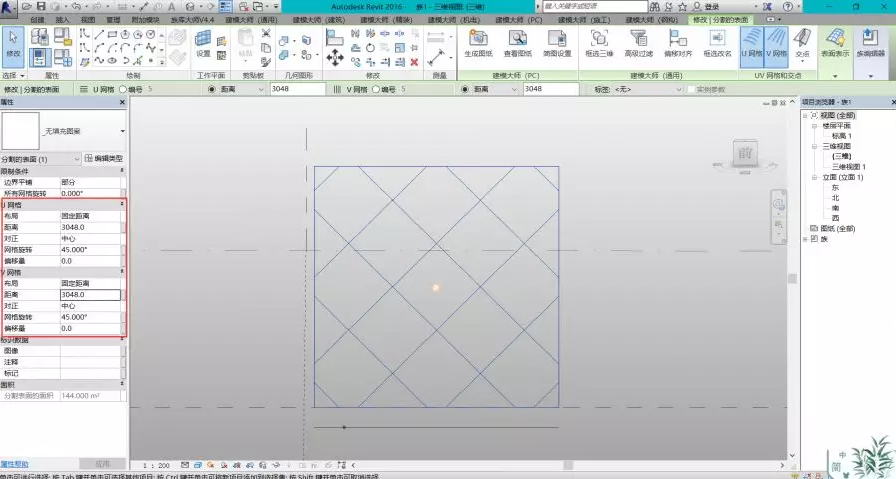The width and height of the screenshot is (896, 479).
Task: Select the U 网格 编号 radio button
Action: click(x=123, y=89)
